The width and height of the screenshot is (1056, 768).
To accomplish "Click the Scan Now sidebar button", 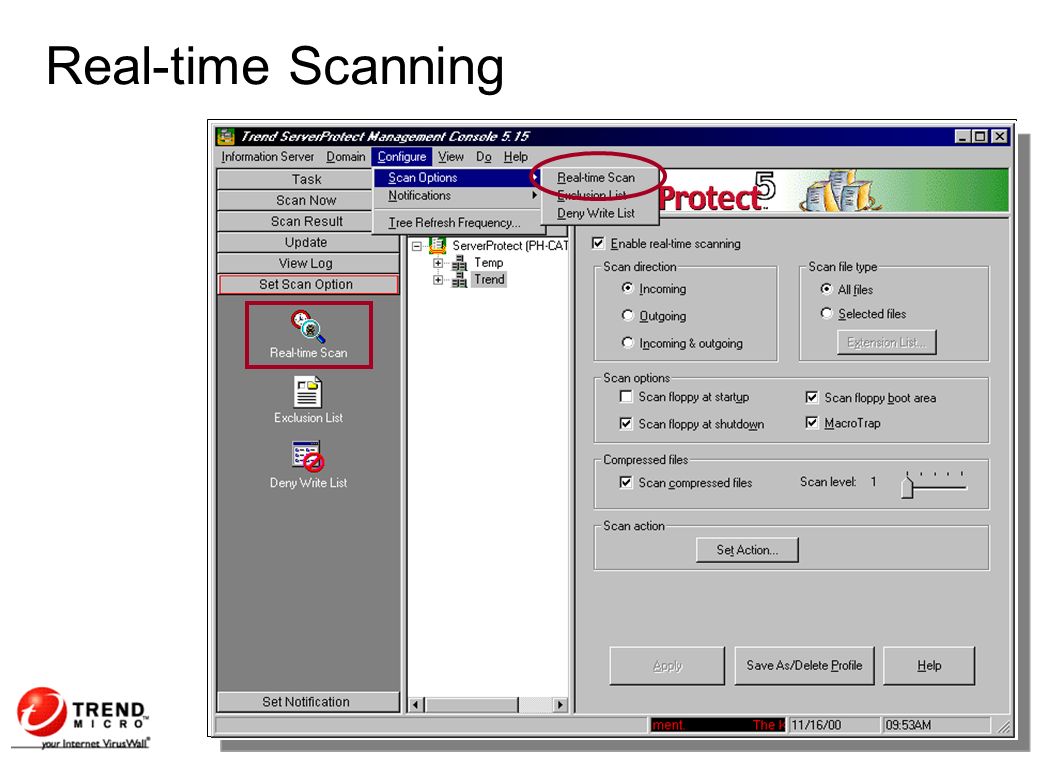I will [307, 200].
